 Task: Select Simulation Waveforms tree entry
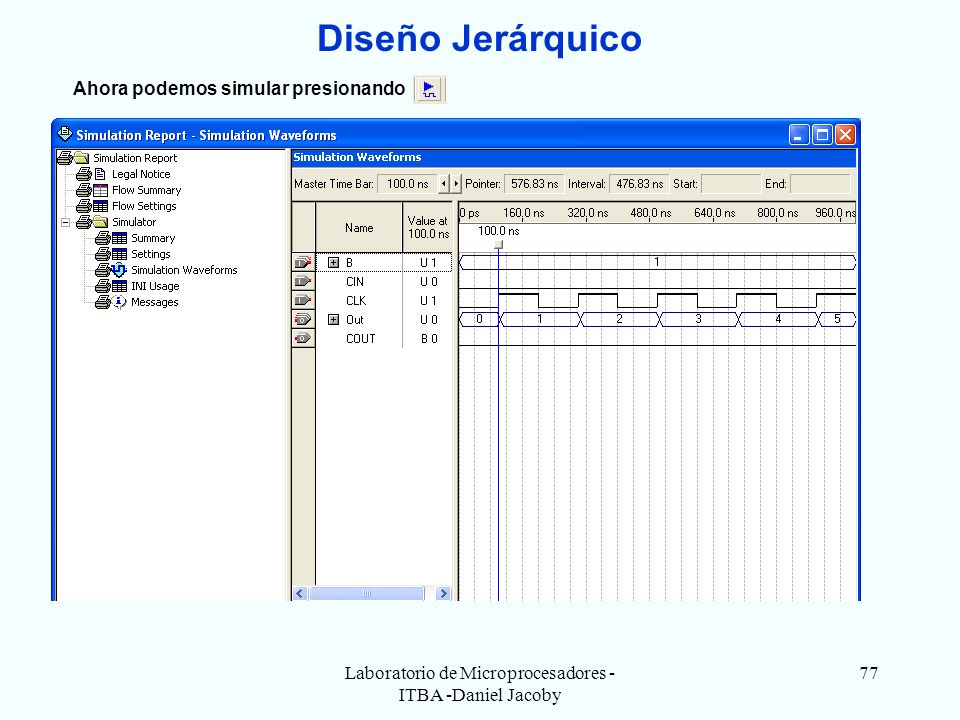pos(184,270)
